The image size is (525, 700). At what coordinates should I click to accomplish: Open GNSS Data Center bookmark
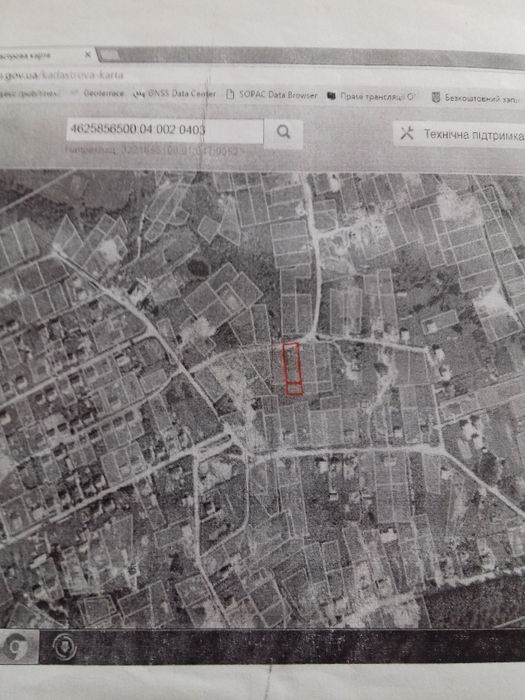pos(175,94)
